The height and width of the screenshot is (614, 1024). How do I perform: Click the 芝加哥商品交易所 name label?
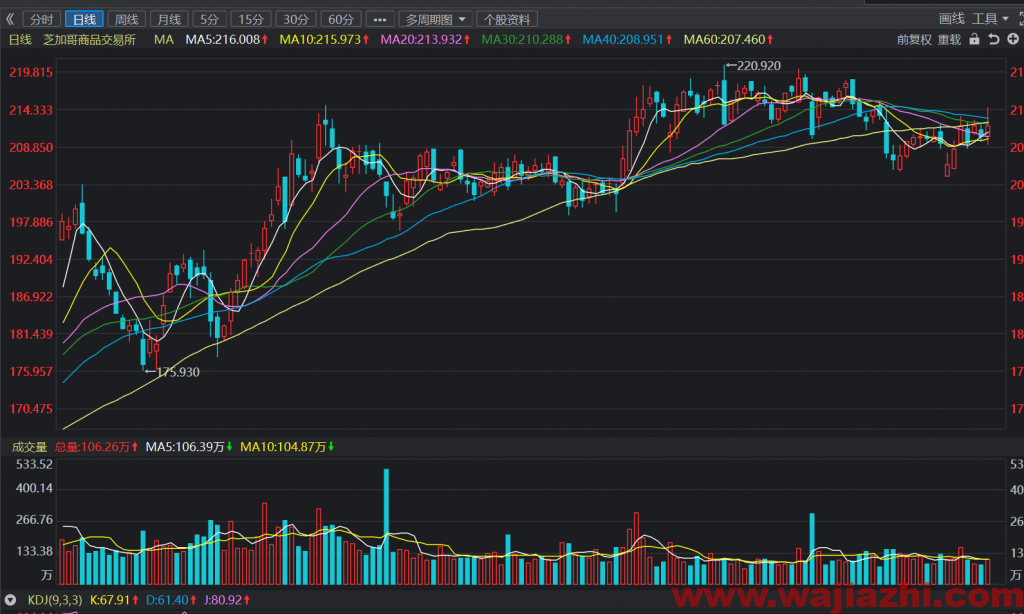click(x=89, y=39)
